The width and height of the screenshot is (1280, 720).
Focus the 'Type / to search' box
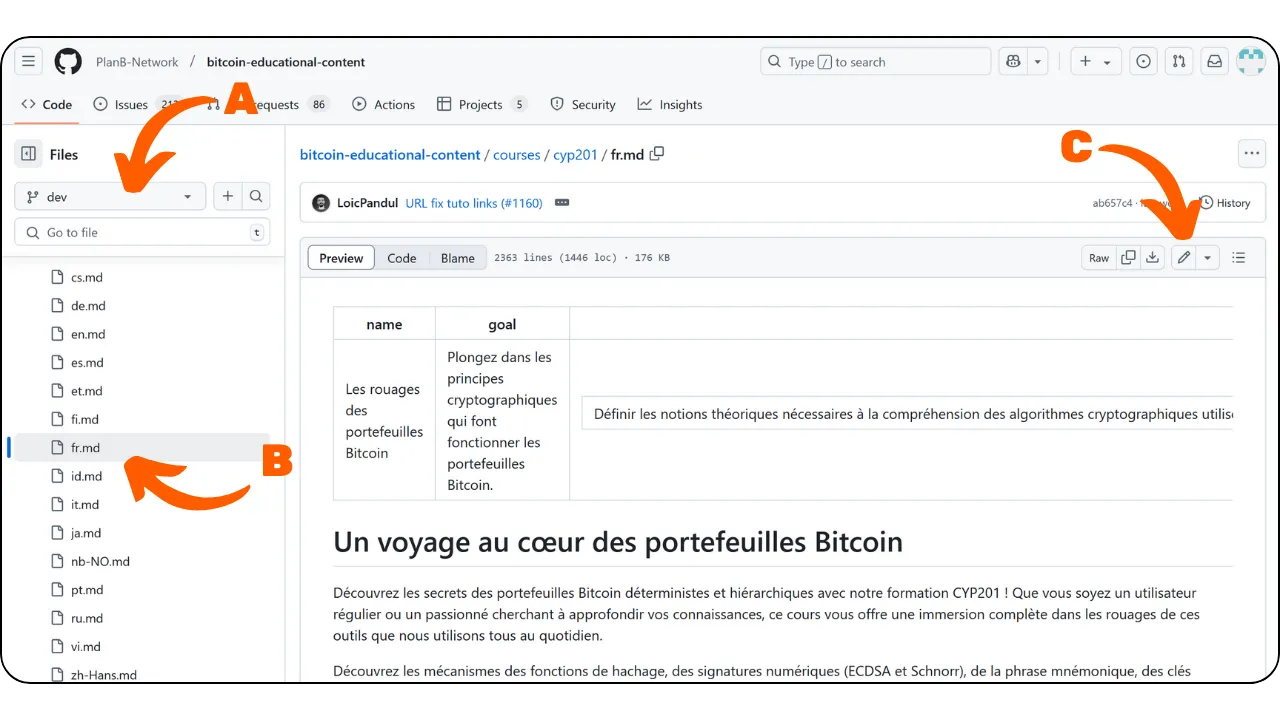pyautogui.click(x=875, y=62)
